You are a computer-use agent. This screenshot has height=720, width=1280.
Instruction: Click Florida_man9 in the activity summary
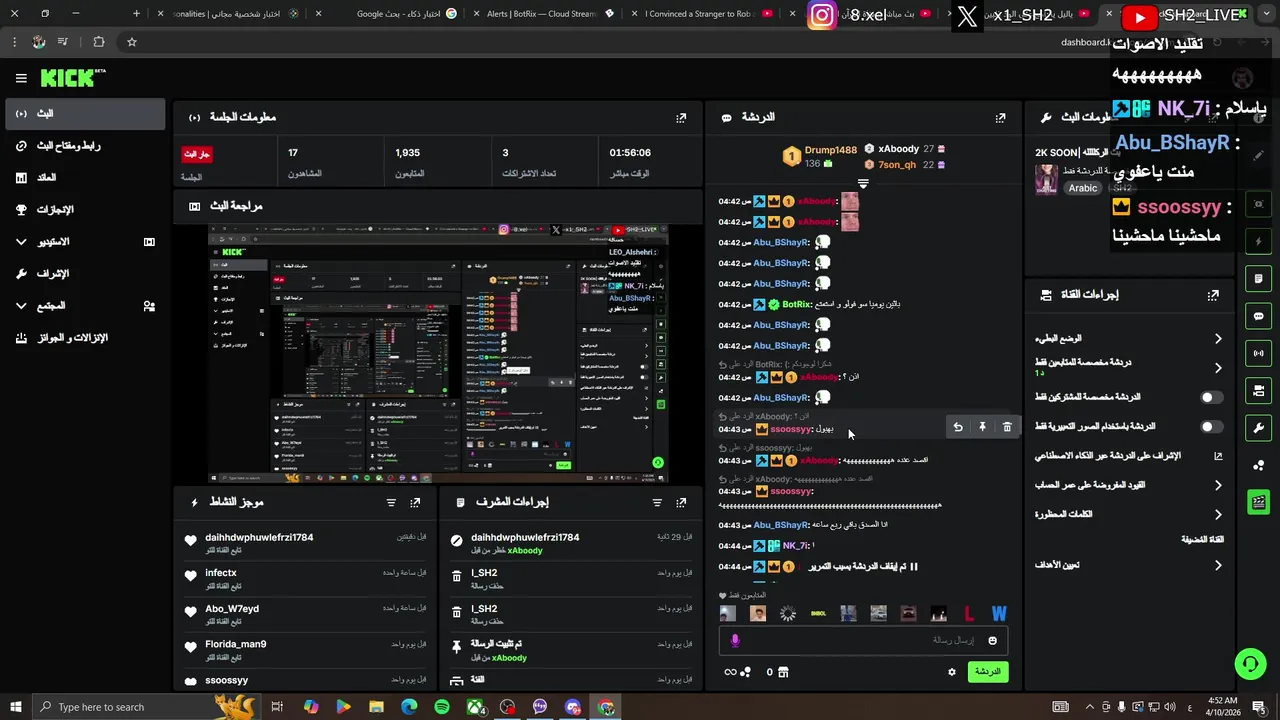tap(236, 645)
